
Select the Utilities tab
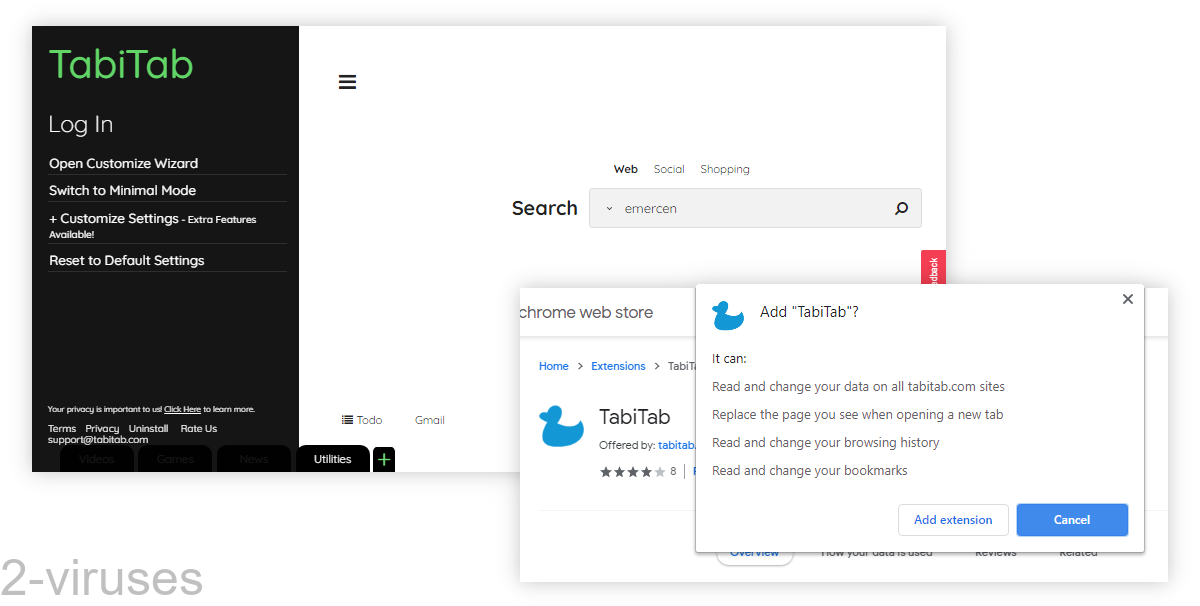[333, 459]
